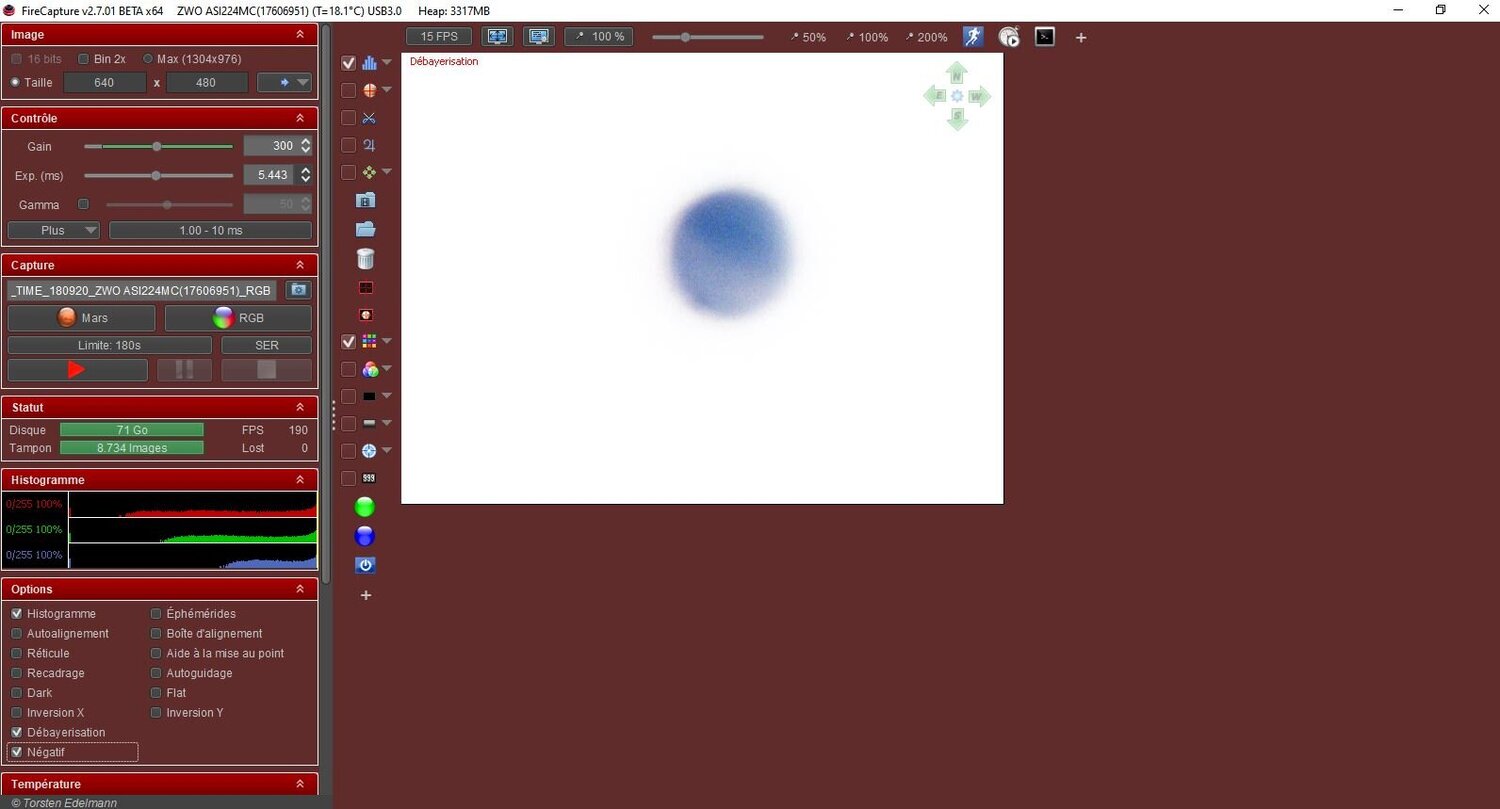Open the capture folder icon

point(365,227)
